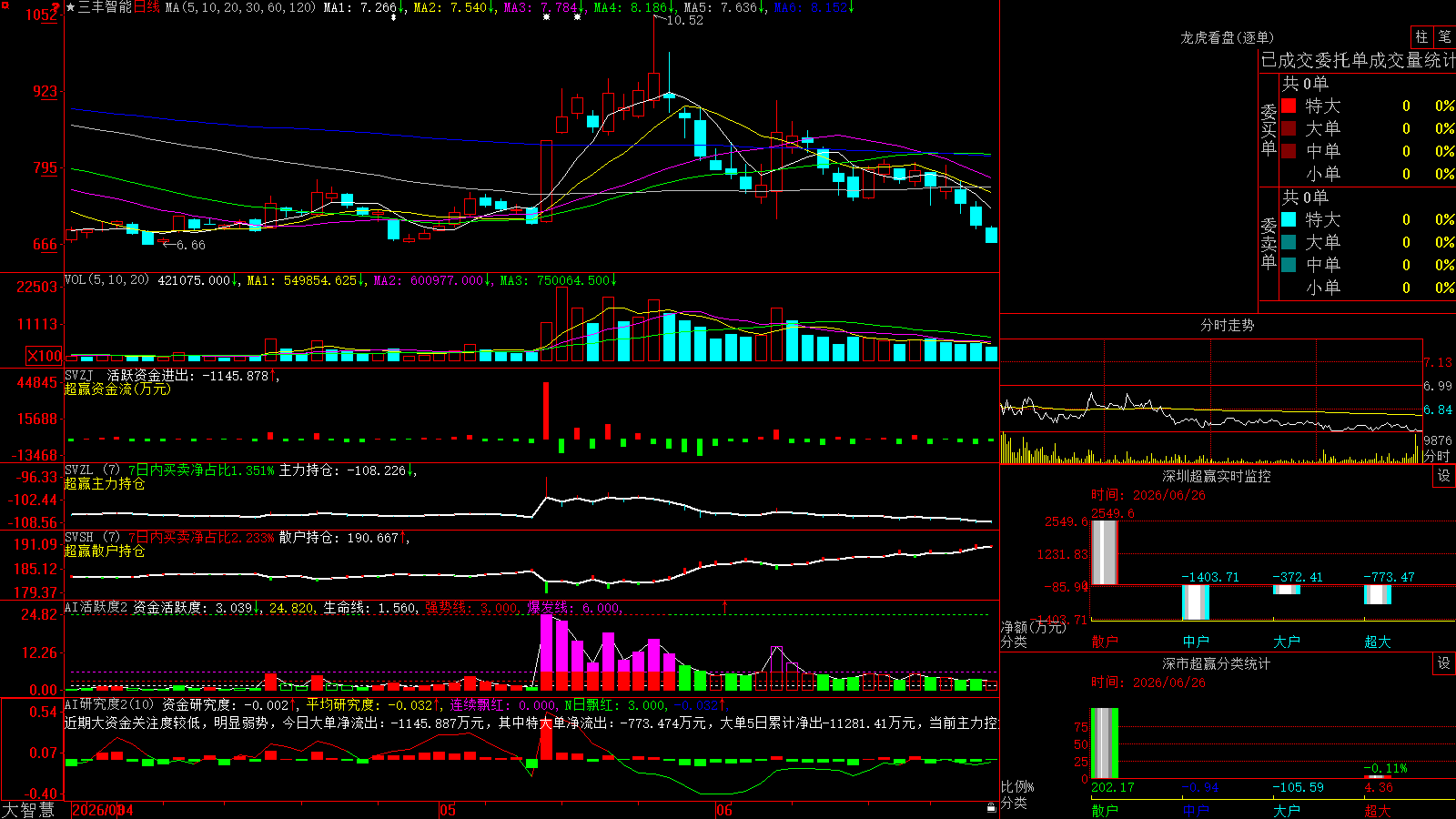Click the 2549.6 散户 bar in 实时监控 chart
1456x819 pixels.
point(1105,552)
